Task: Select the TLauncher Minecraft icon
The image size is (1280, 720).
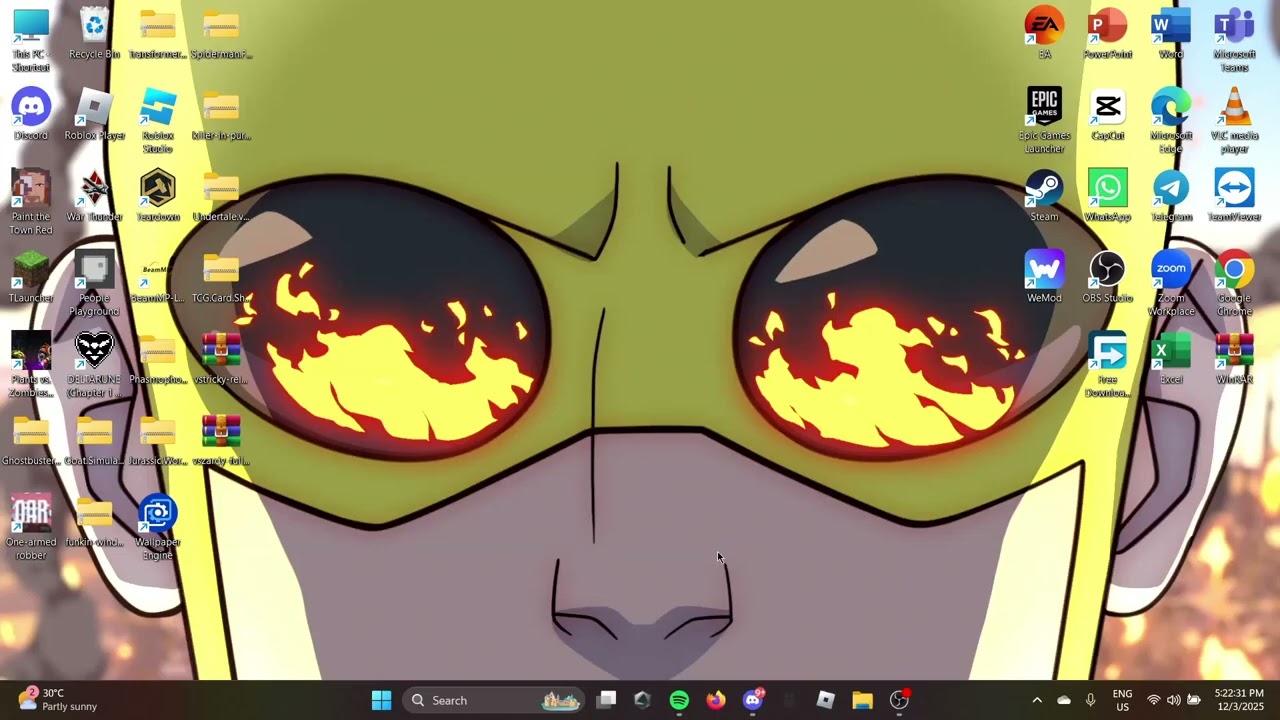Action: click(x=31, y=277)
